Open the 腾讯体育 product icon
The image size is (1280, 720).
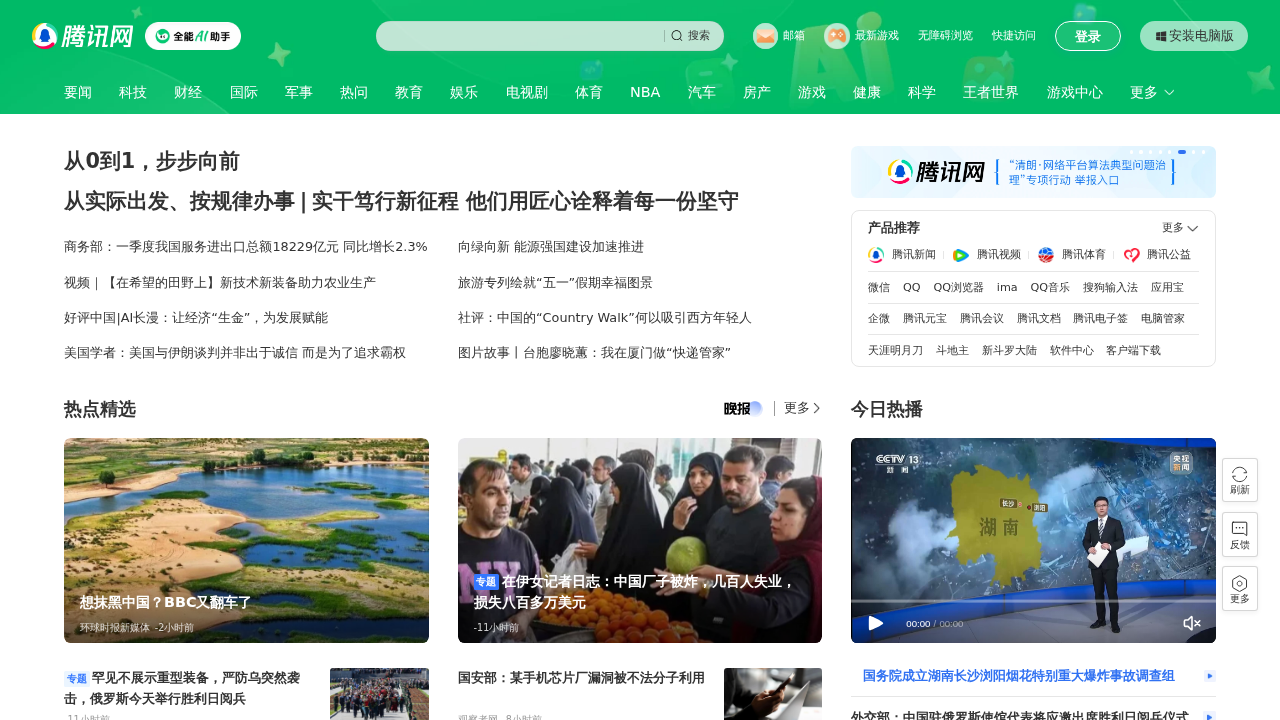[1046, 255]
